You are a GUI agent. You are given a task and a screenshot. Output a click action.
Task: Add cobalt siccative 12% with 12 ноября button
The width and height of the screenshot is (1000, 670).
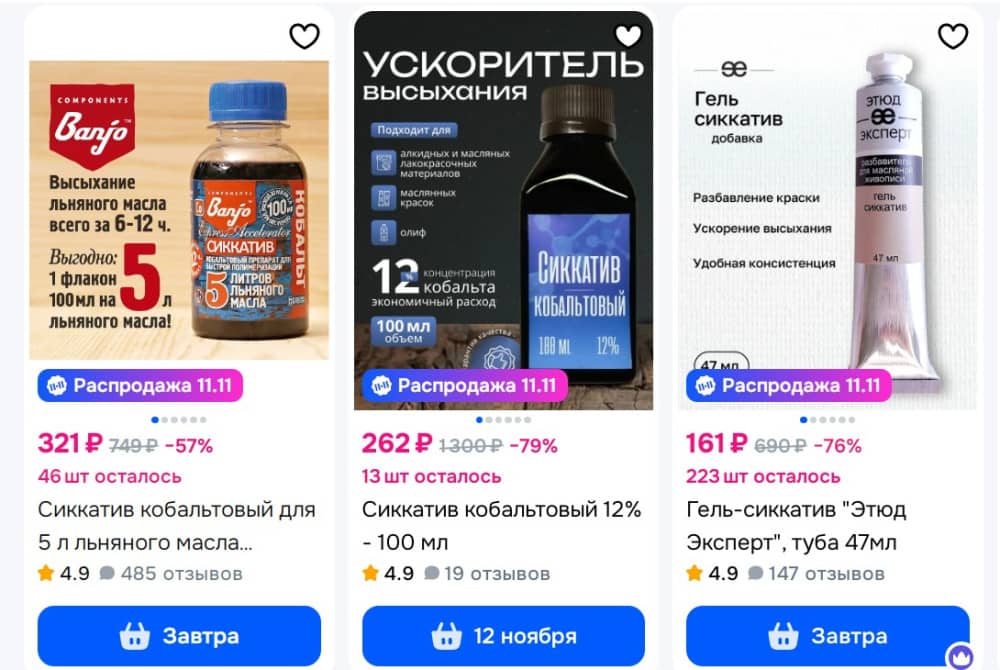[x=503, y=636]
